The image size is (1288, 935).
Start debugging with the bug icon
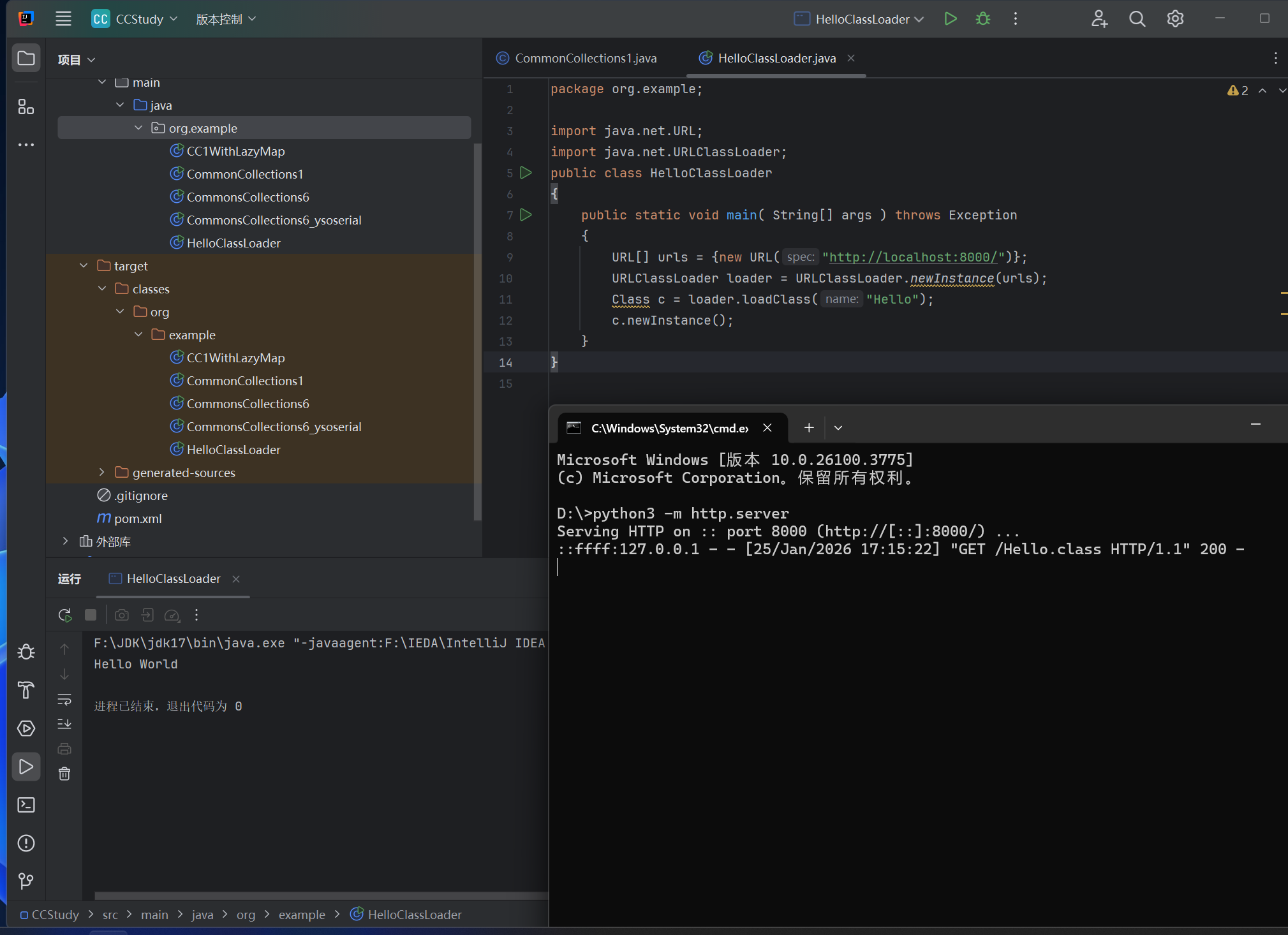(983, 19)
